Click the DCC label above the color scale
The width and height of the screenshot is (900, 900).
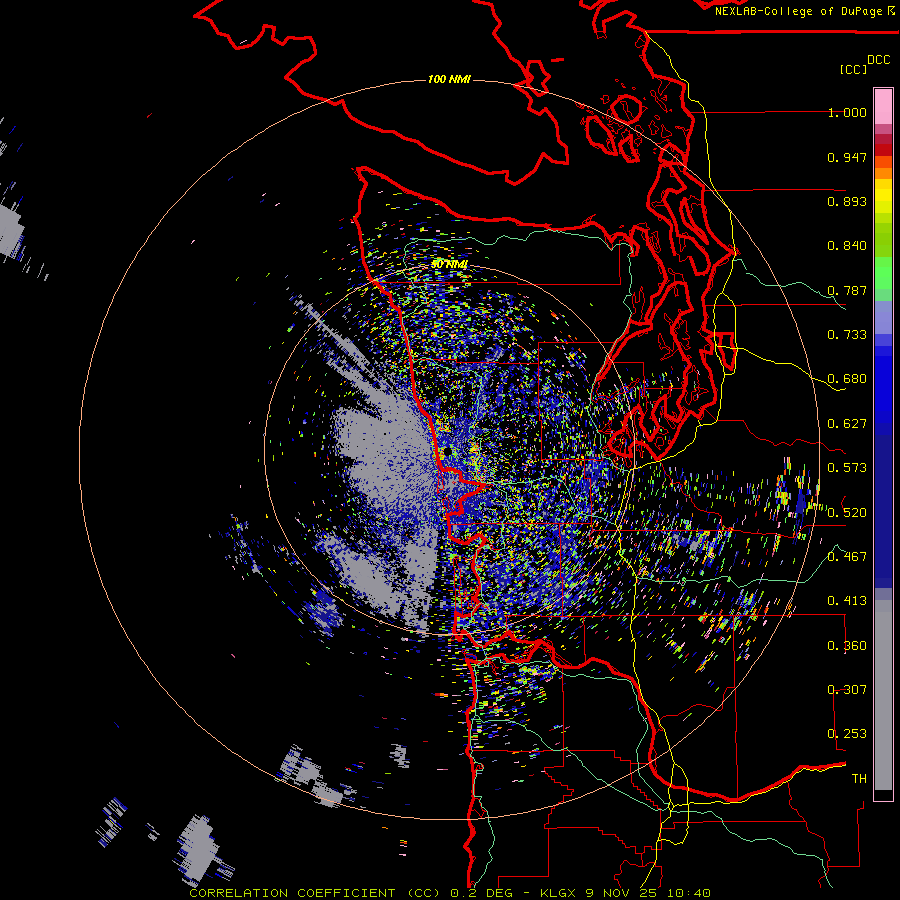(878, 60)
